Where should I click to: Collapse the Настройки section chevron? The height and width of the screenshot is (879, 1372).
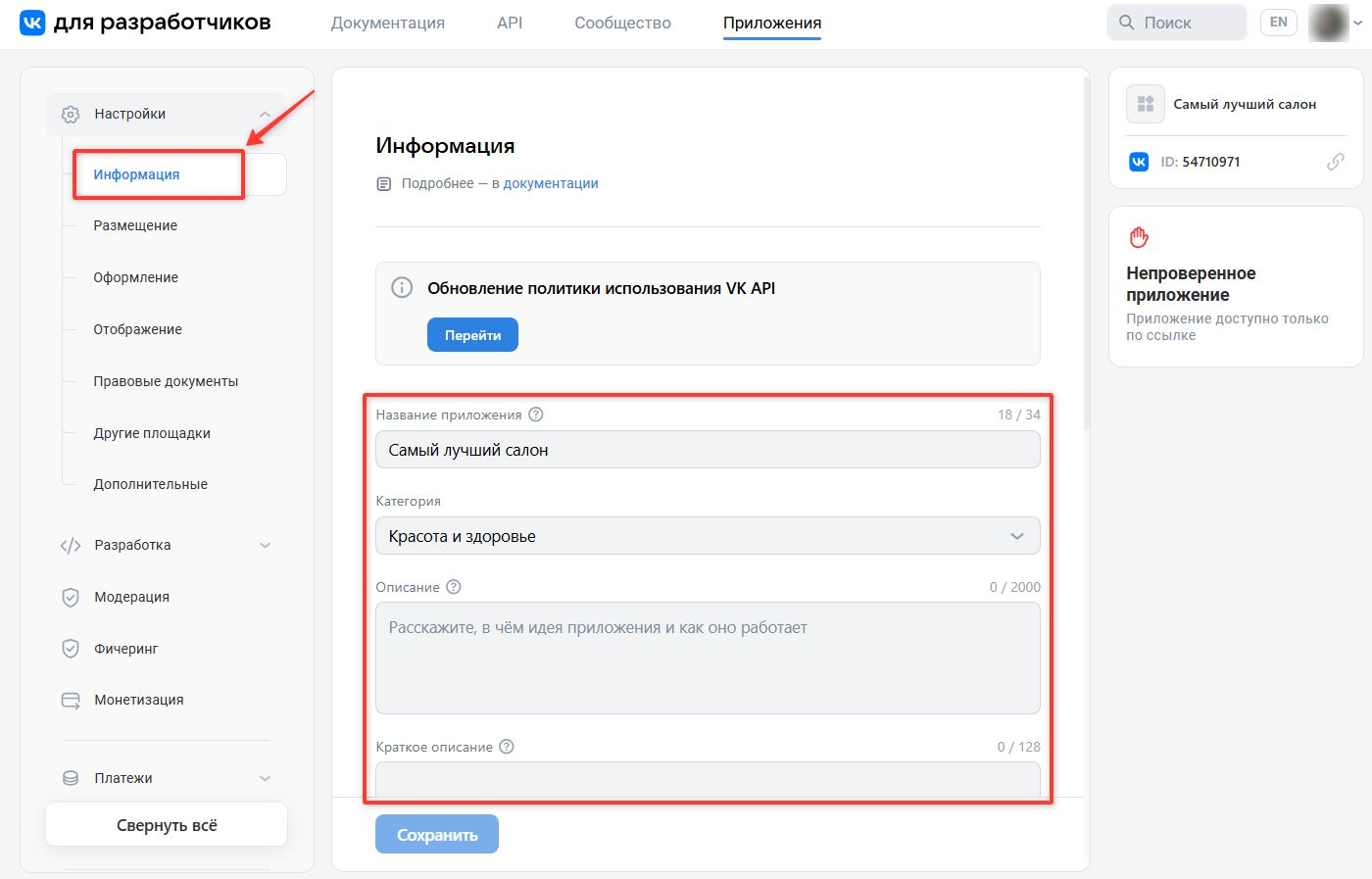coord(265,115)
